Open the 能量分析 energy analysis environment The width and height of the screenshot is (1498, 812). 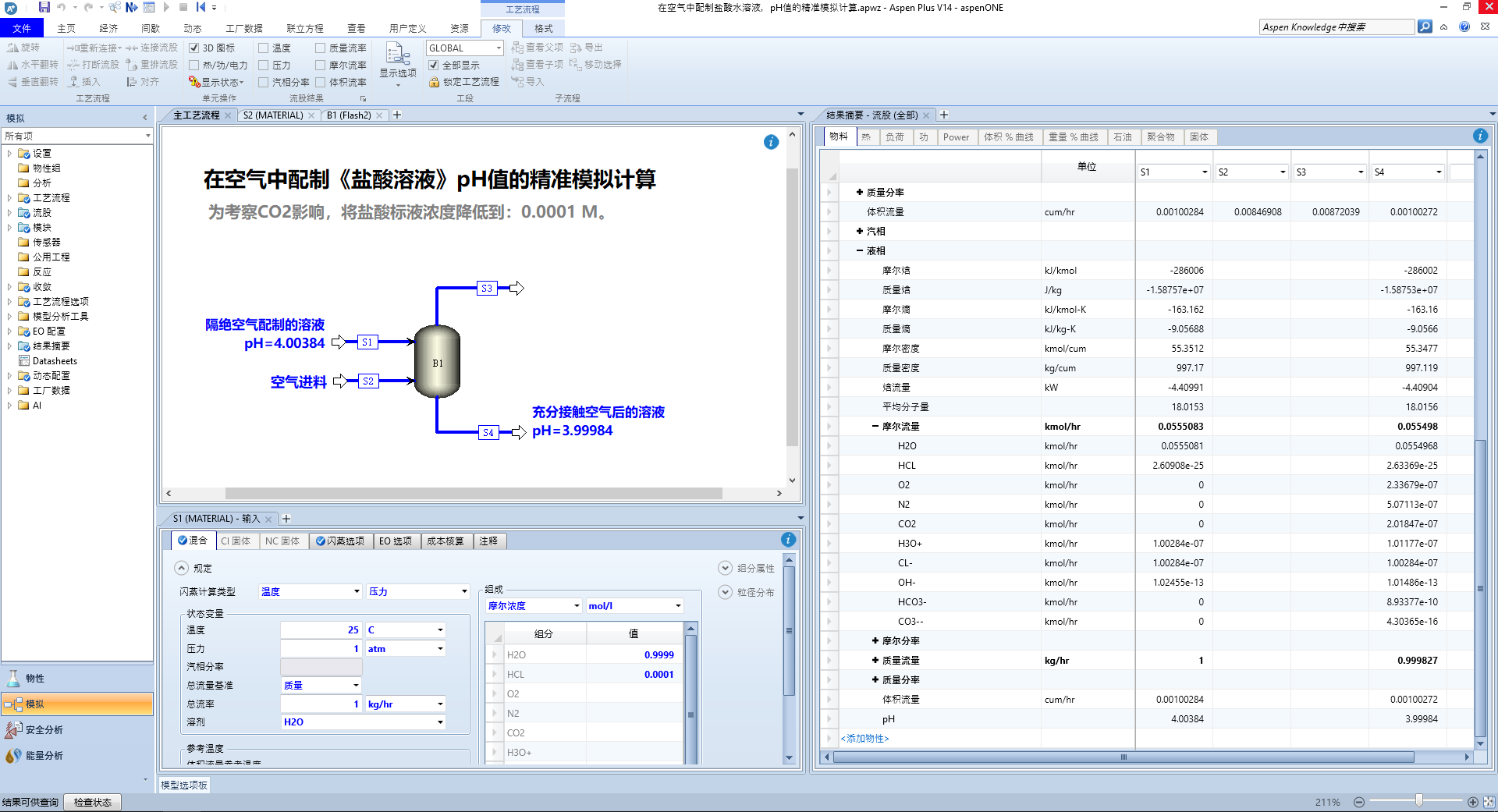click(76, 755)
